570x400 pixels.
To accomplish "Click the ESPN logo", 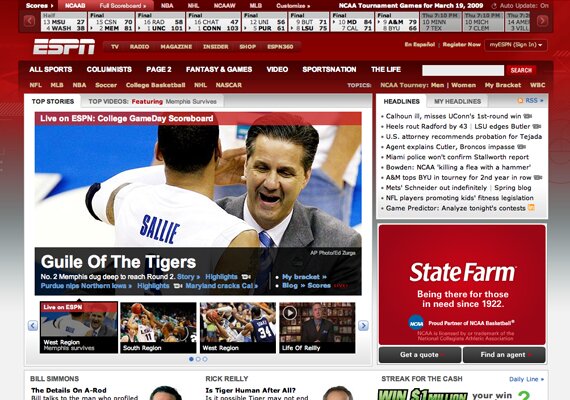I will click(x=64, y=47).
